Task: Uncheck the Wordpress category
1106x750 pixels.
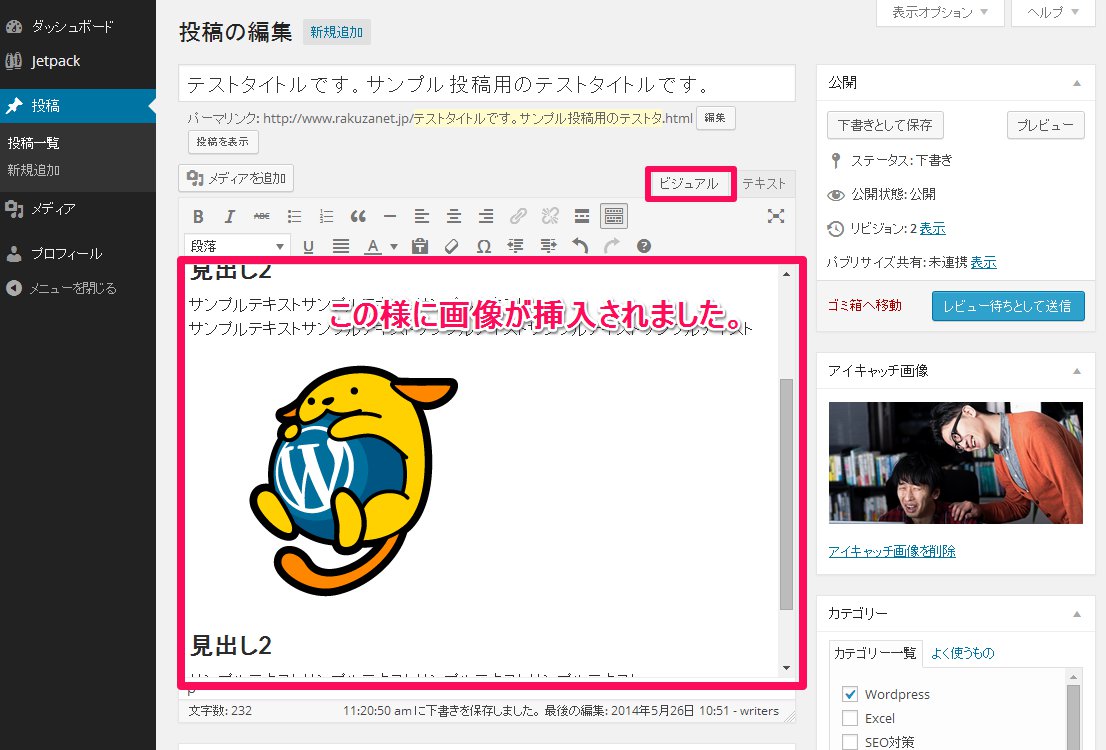Action: (850, 694)
